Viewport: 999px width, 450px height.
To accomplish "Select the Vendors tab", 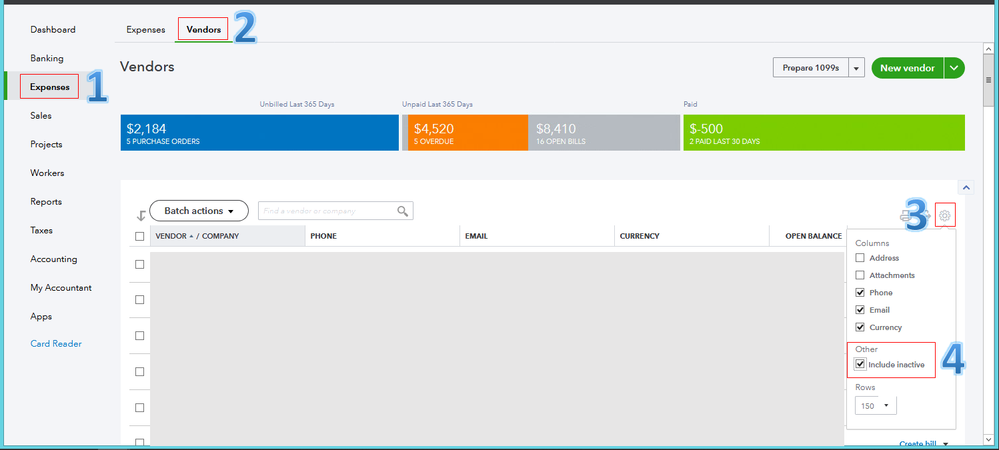I will (204, 29).
